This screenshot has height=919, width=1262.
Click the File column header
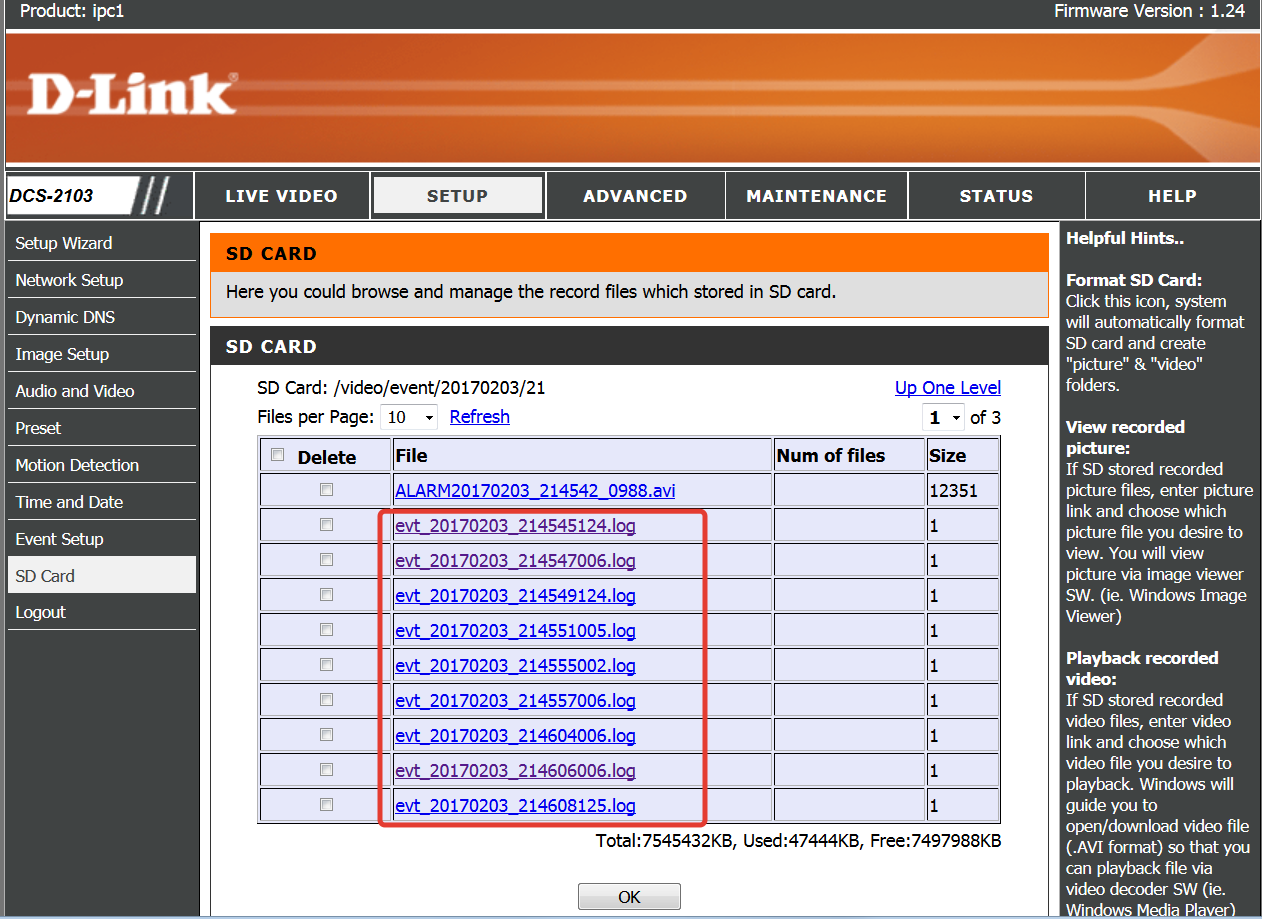pyautogui.click(x=411, y=456)
